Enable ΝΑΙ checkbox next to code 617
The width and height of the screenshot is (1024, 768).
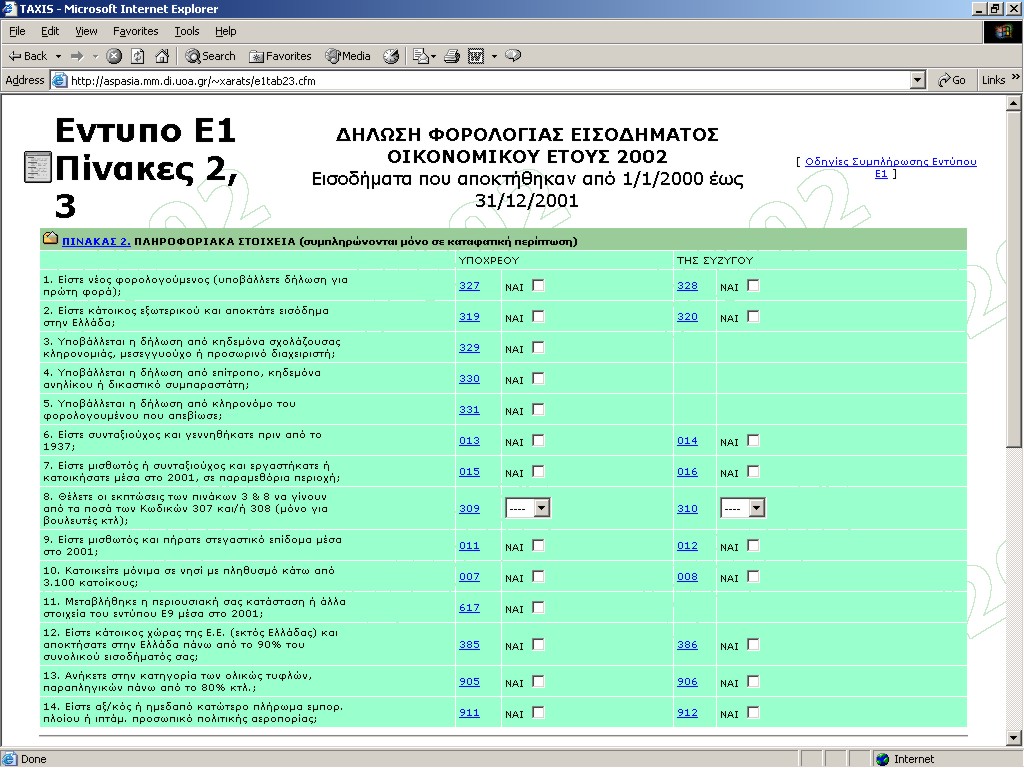538,607
